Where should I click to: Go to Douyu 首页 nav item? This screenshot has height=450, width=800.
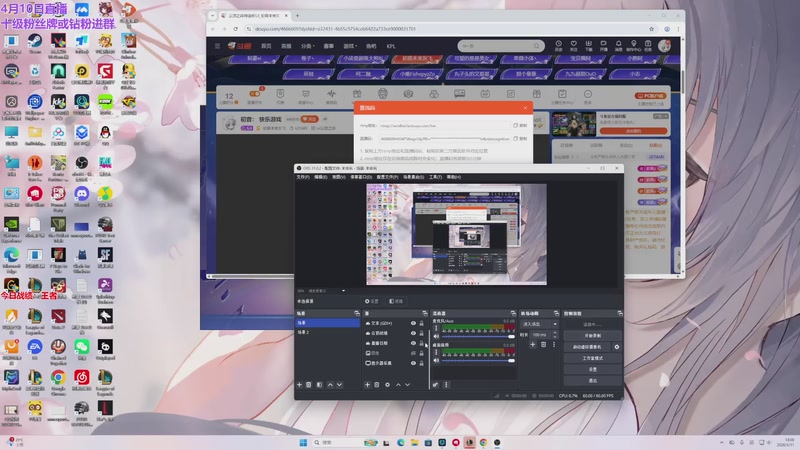tap(266, 46)
